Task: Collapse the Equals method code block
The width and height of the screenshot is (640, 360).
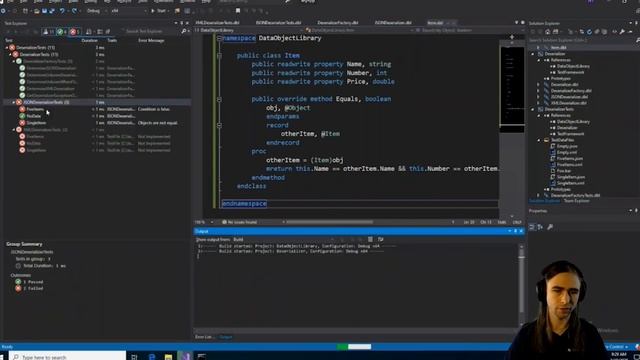Action: [x=219, y=99]
